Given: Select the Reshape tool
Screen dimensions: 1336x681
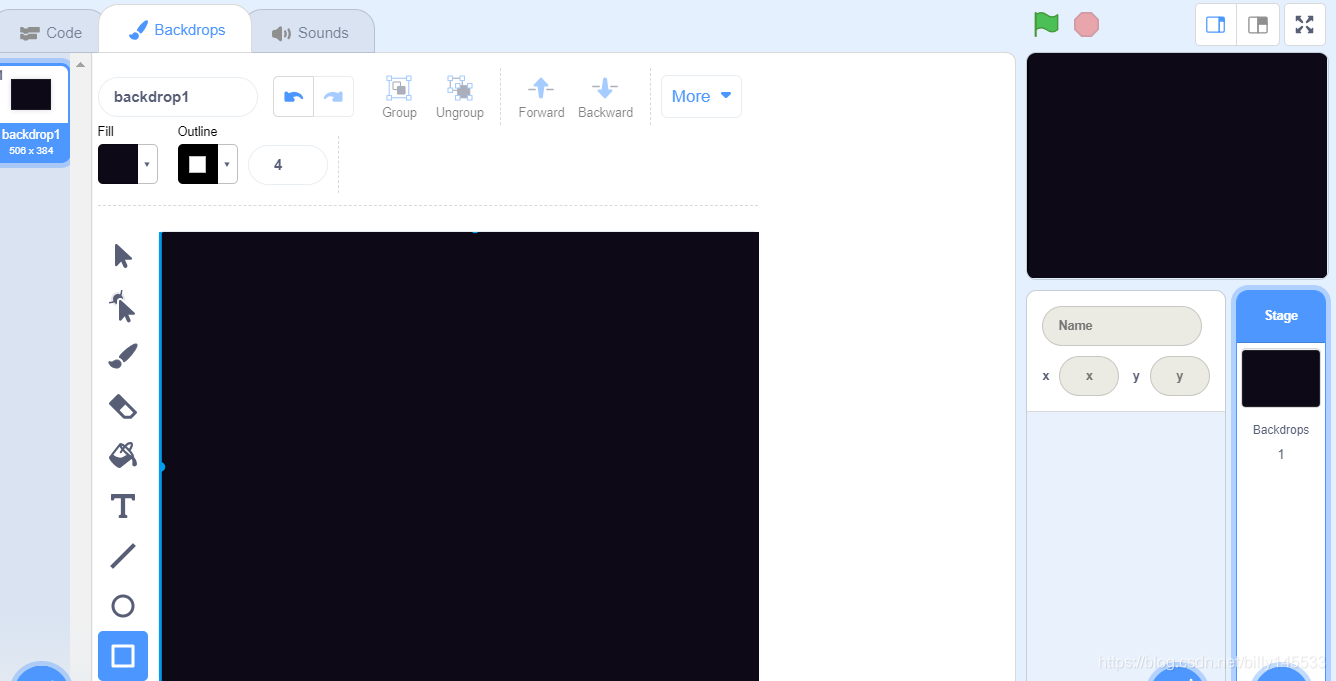Looking at the screenshot, I should point(123,306).
